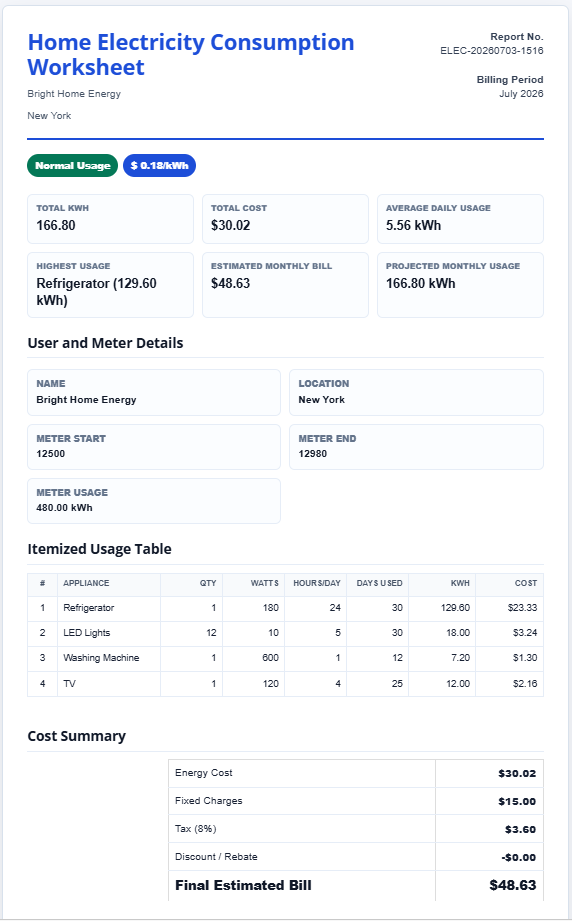Click the $0.18/kWh rate badge
This screenshot has height=923, width=572.
click(x=159, y=165)
